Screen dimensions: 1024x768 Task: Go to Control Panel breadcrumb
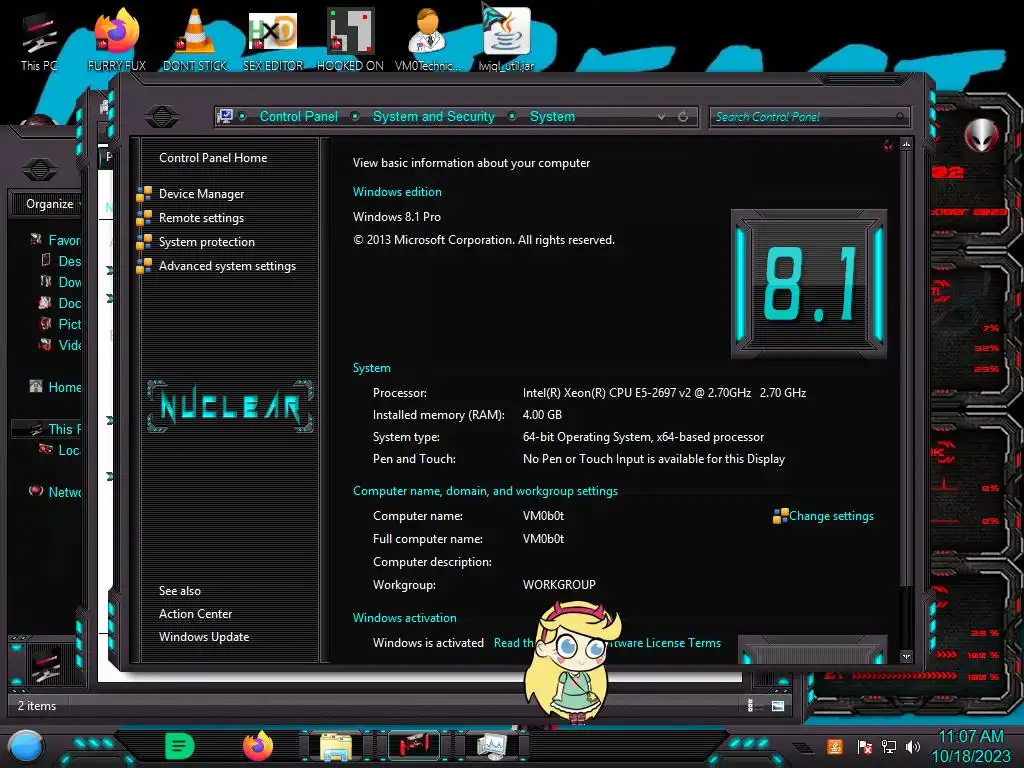click(298, 116)
